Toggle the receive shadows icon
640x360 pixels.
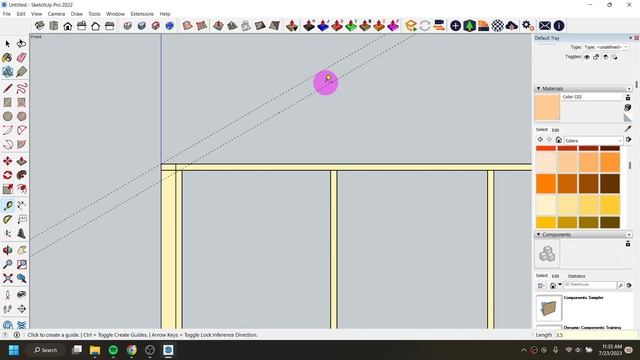pos(605,57)
